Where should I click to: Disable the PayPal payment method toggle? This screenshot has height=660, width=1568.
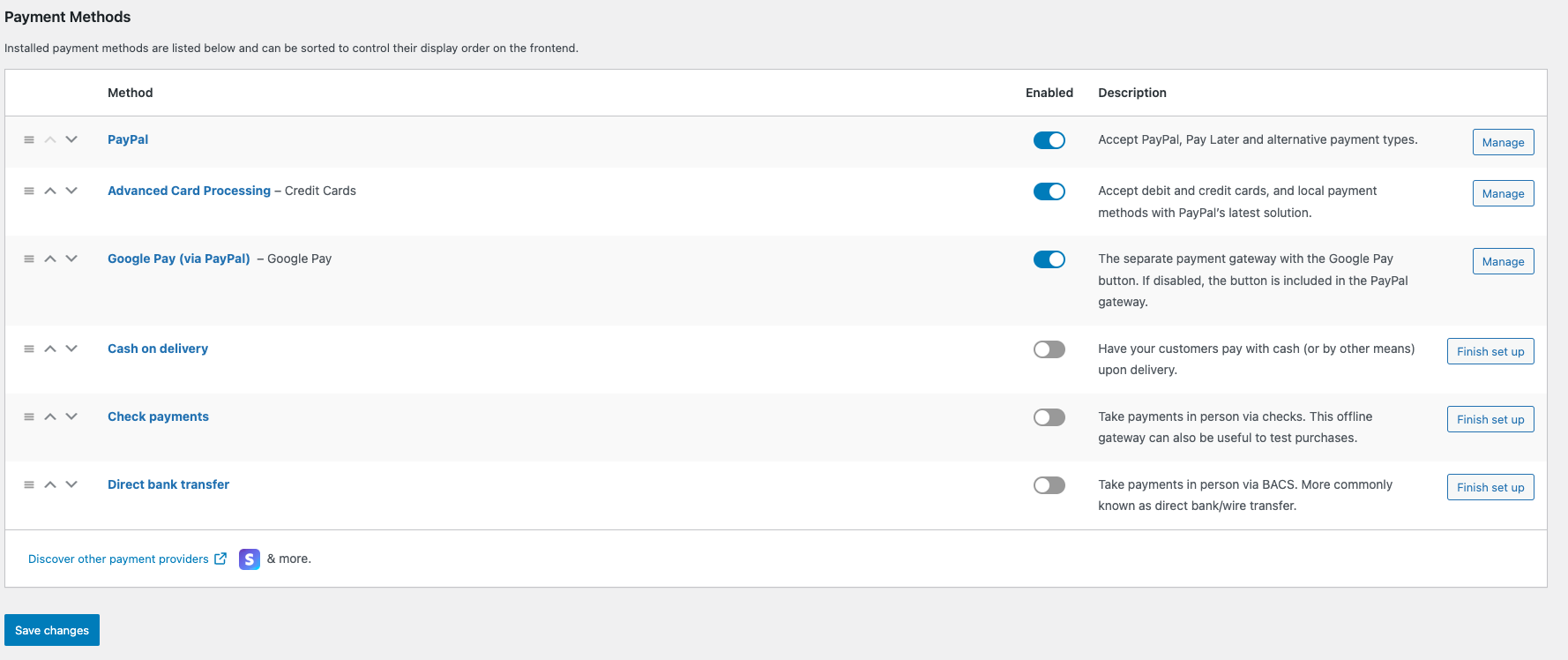click(x=1049, y=140)
